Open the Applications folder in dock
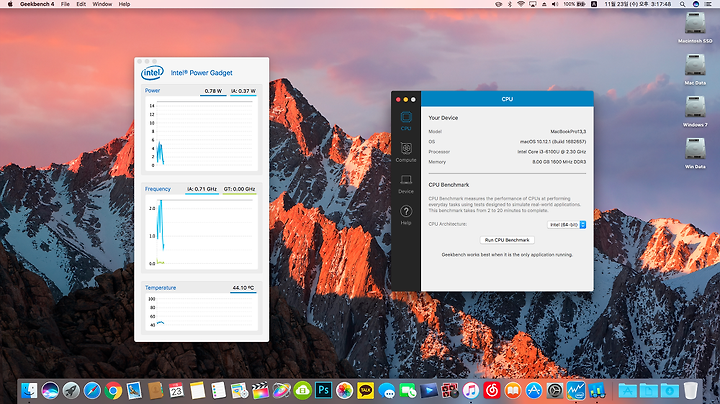 click(627, 391)
